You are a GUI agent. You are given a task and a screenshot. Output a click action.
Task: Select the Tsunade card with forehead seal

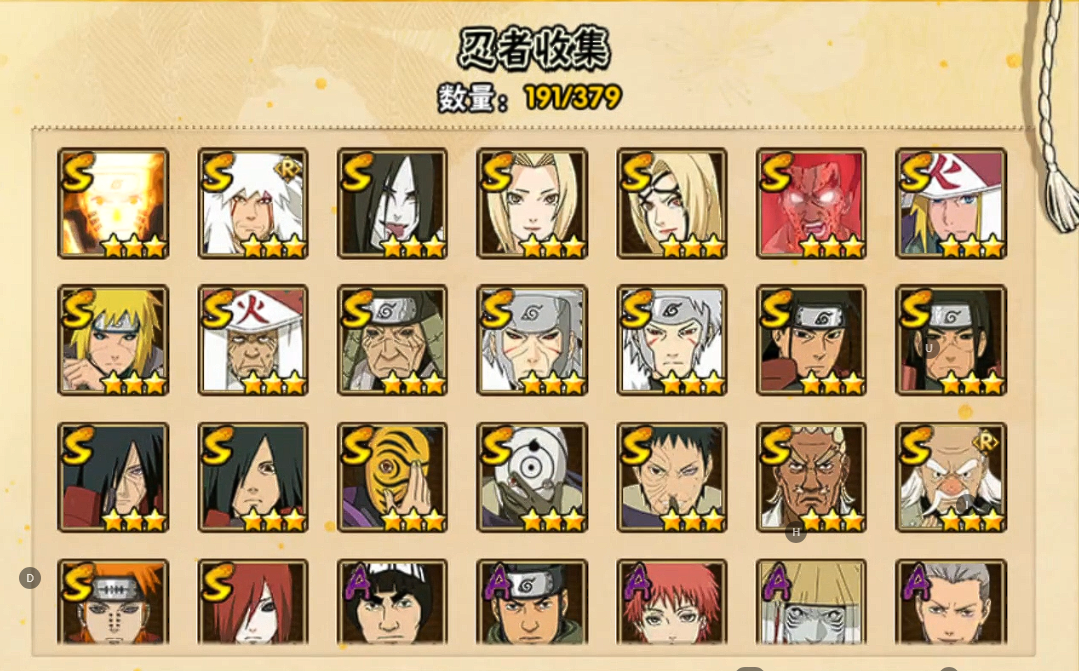[x=672, y=203]
